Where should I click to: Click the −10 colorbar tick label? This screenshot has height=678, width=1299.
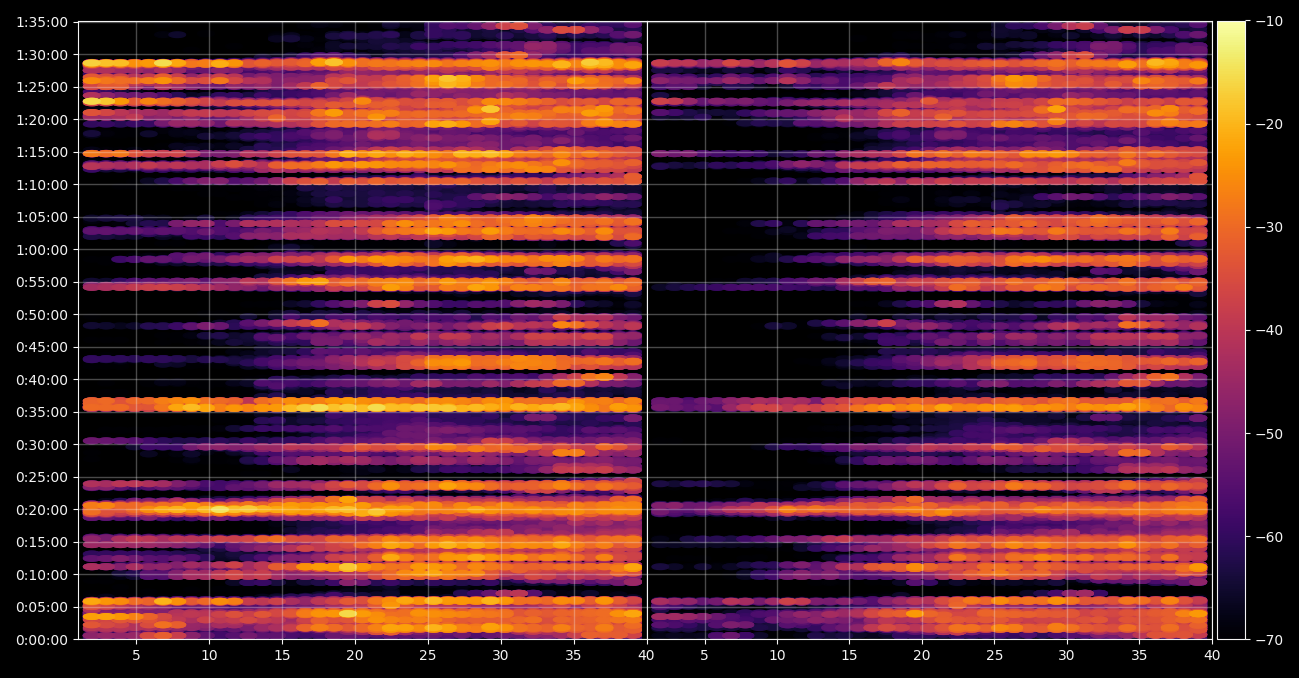pos(1268,21)
